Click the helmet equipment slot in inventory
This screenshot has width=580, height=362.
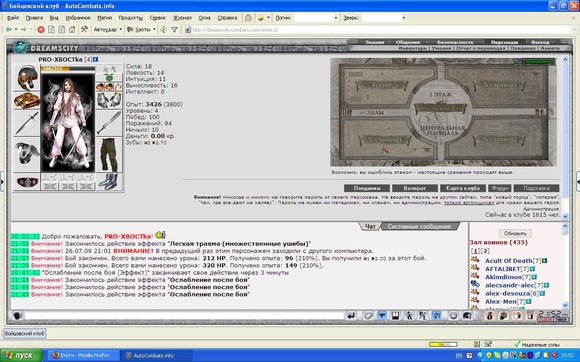27,77
